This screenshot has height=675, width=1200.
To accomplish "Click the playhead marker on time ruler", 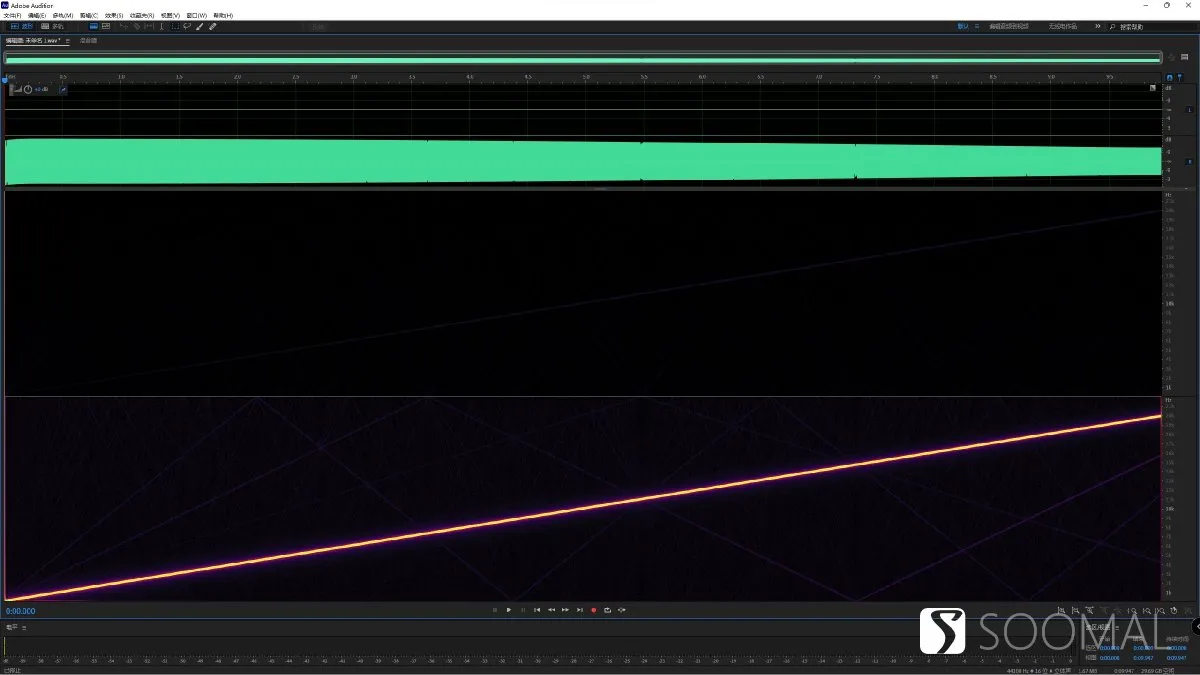I will coord(4,79).
